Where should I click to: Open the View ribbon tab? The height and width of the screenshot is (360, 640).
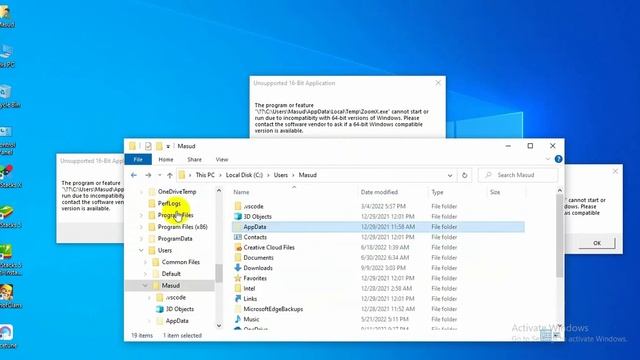222,160
